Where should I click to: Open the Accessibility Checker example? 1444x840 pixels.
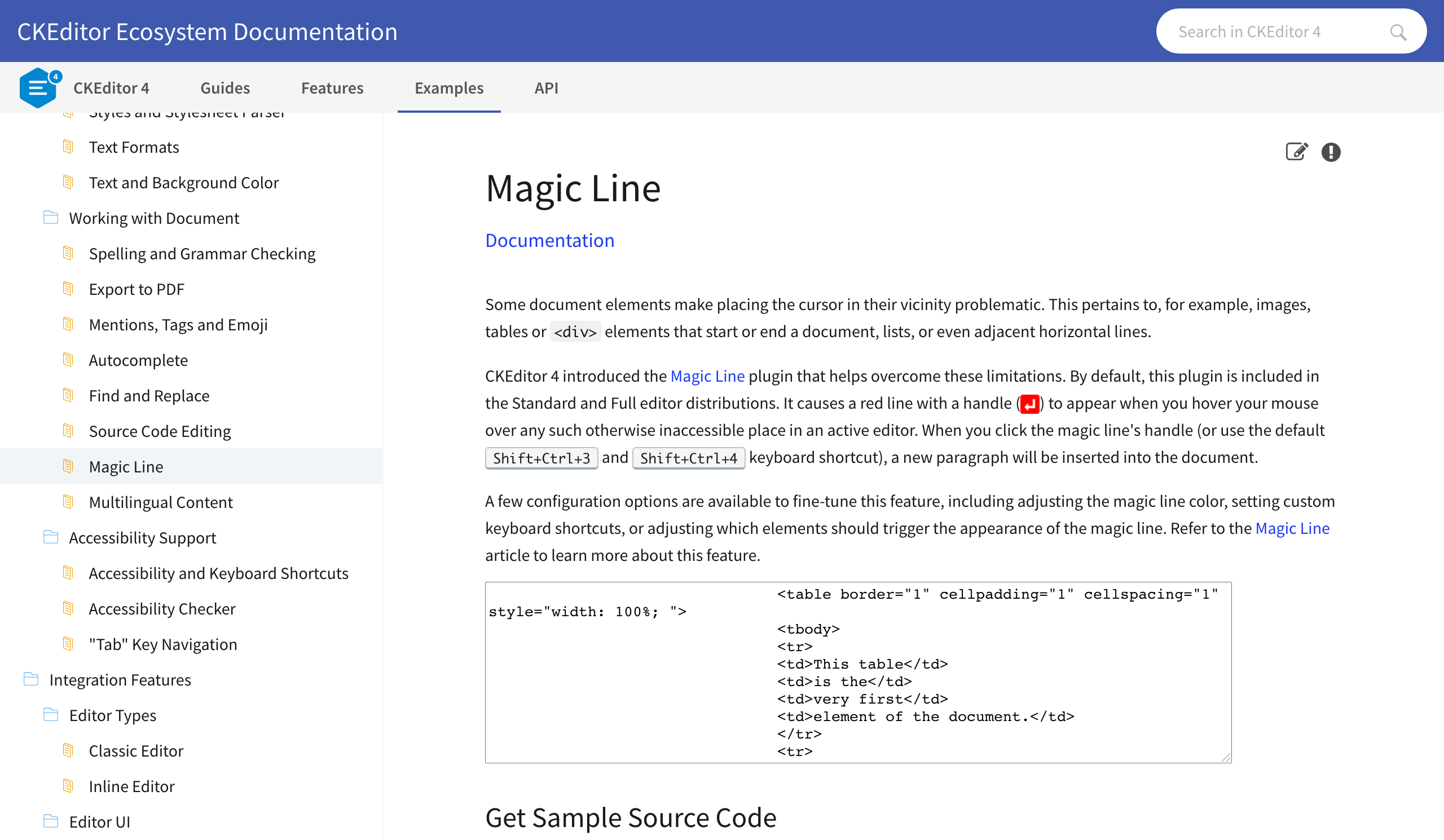(x=162, y=609)
